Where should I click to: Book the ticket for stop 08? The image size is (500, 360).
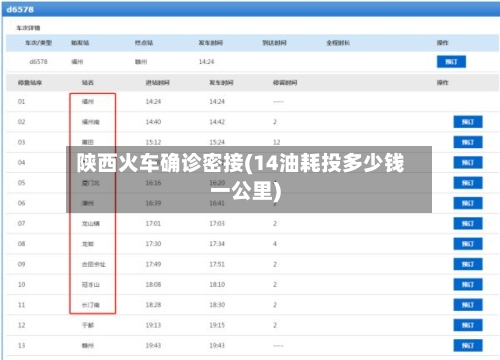pyautogui.click(x=468, y=244)
